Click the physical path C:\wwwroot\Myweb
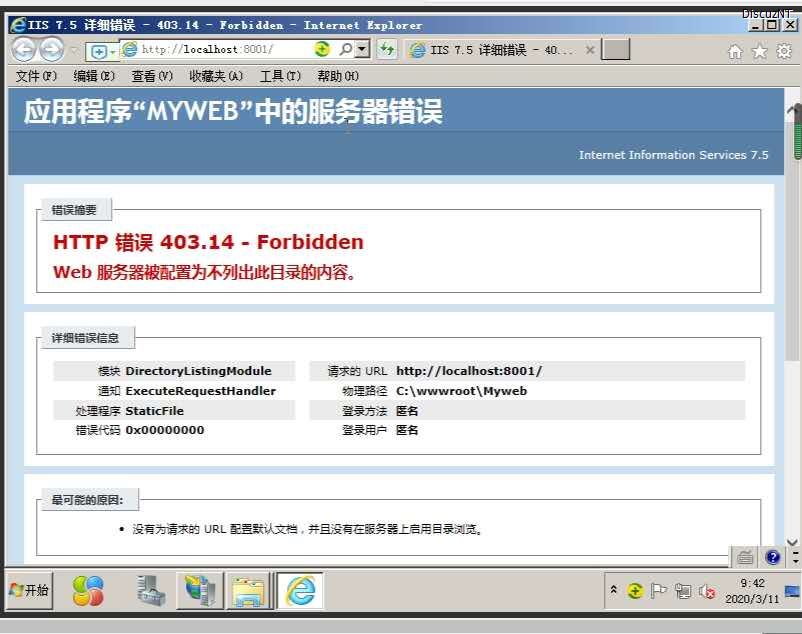Screen dimensions: 802x634 (461, 391)
